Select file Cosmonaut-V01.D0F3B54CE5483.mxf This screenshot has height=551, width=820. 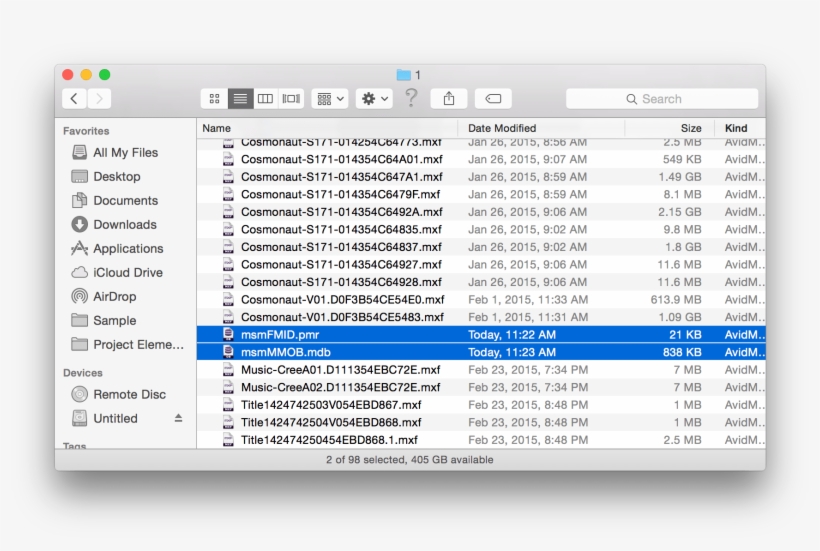[x=481, y=317]
